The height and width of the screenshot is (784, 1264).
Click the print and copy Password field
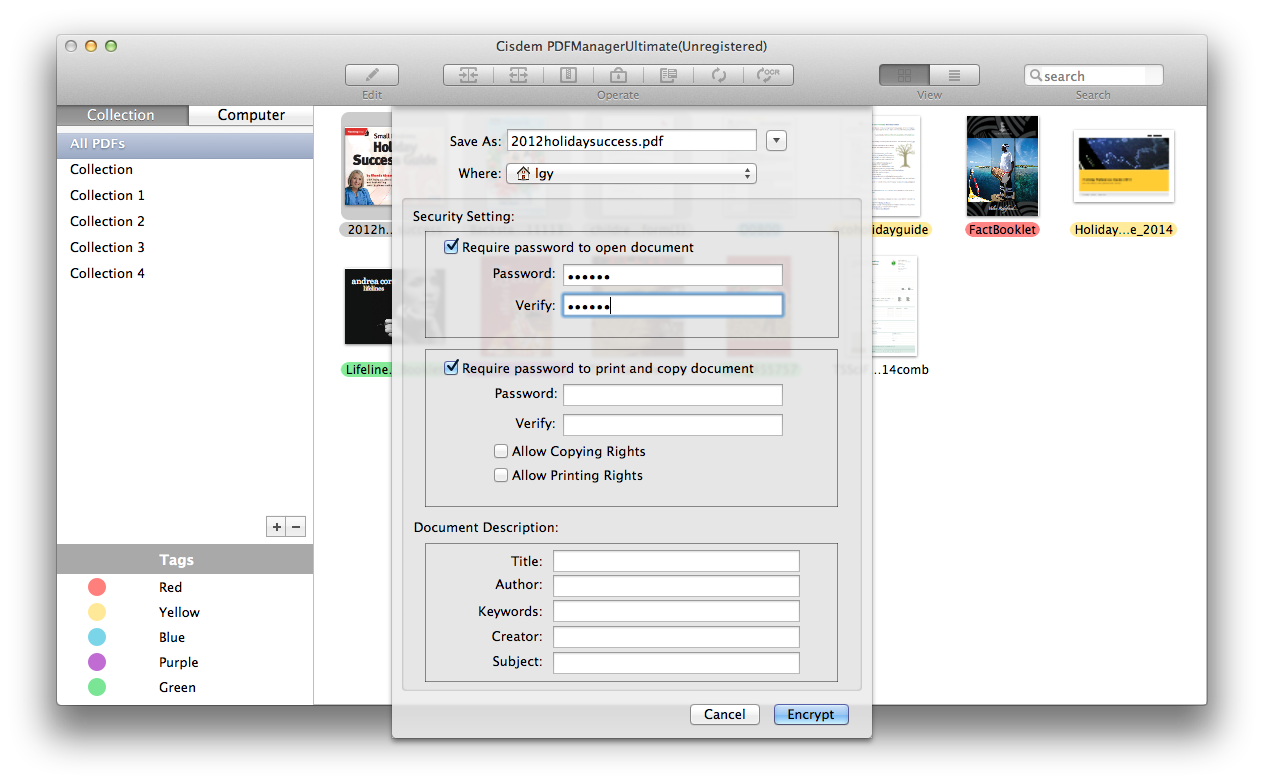point(673,395)
